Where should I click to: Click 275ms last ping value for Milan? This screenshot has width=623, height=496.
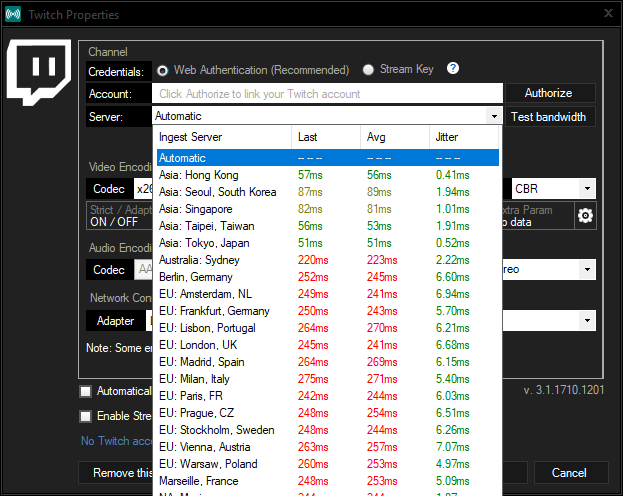click(313, 379)
